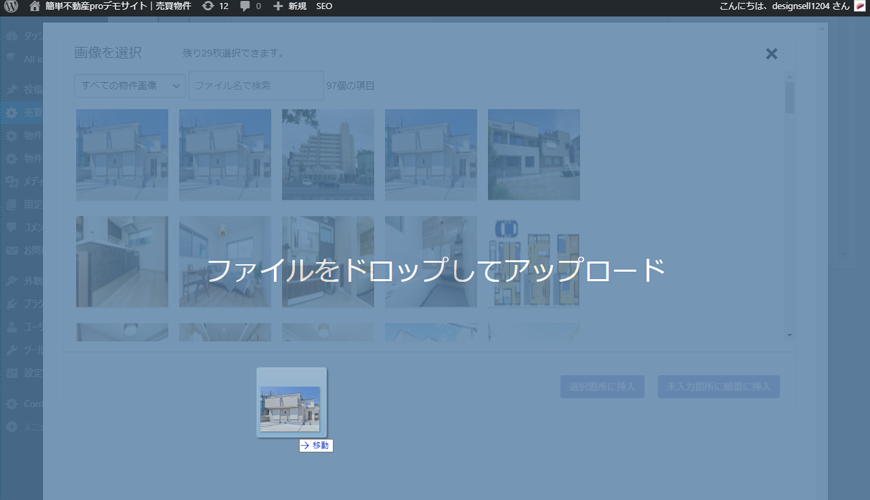Click the WordPress logo in admin bar
Viewport: 870px width, 500px height.
pyautogui.click(x=11, y=7)
